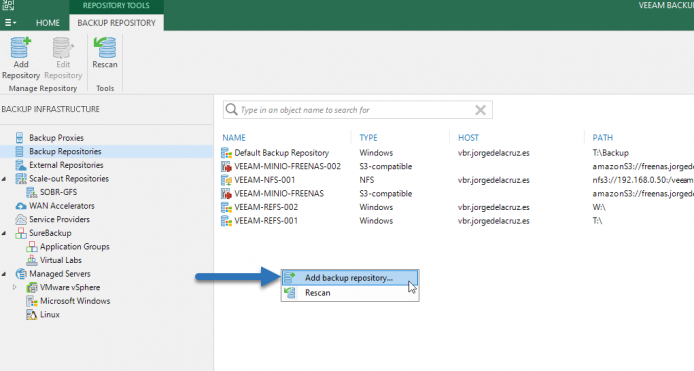The height and width of the screenshot is (371, 694).
Task: Click the VEEAM-NFS-001 repository icon
Action: [x=226, y=180]
